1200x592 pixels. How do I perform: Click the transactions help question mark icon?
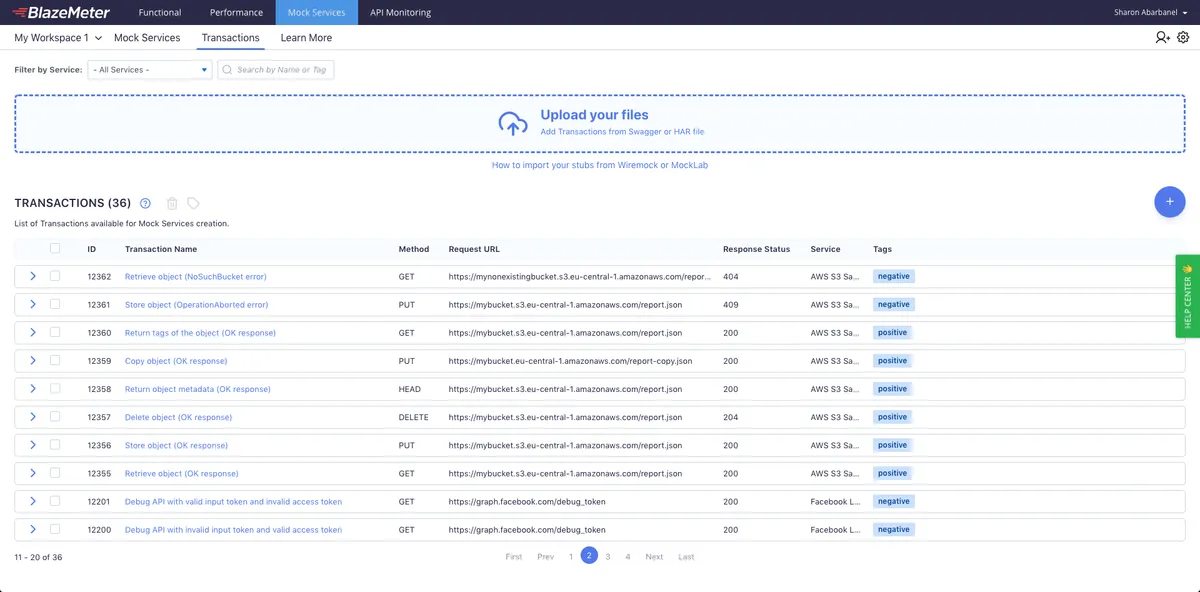pyautogui.click(x=145, y=203)
